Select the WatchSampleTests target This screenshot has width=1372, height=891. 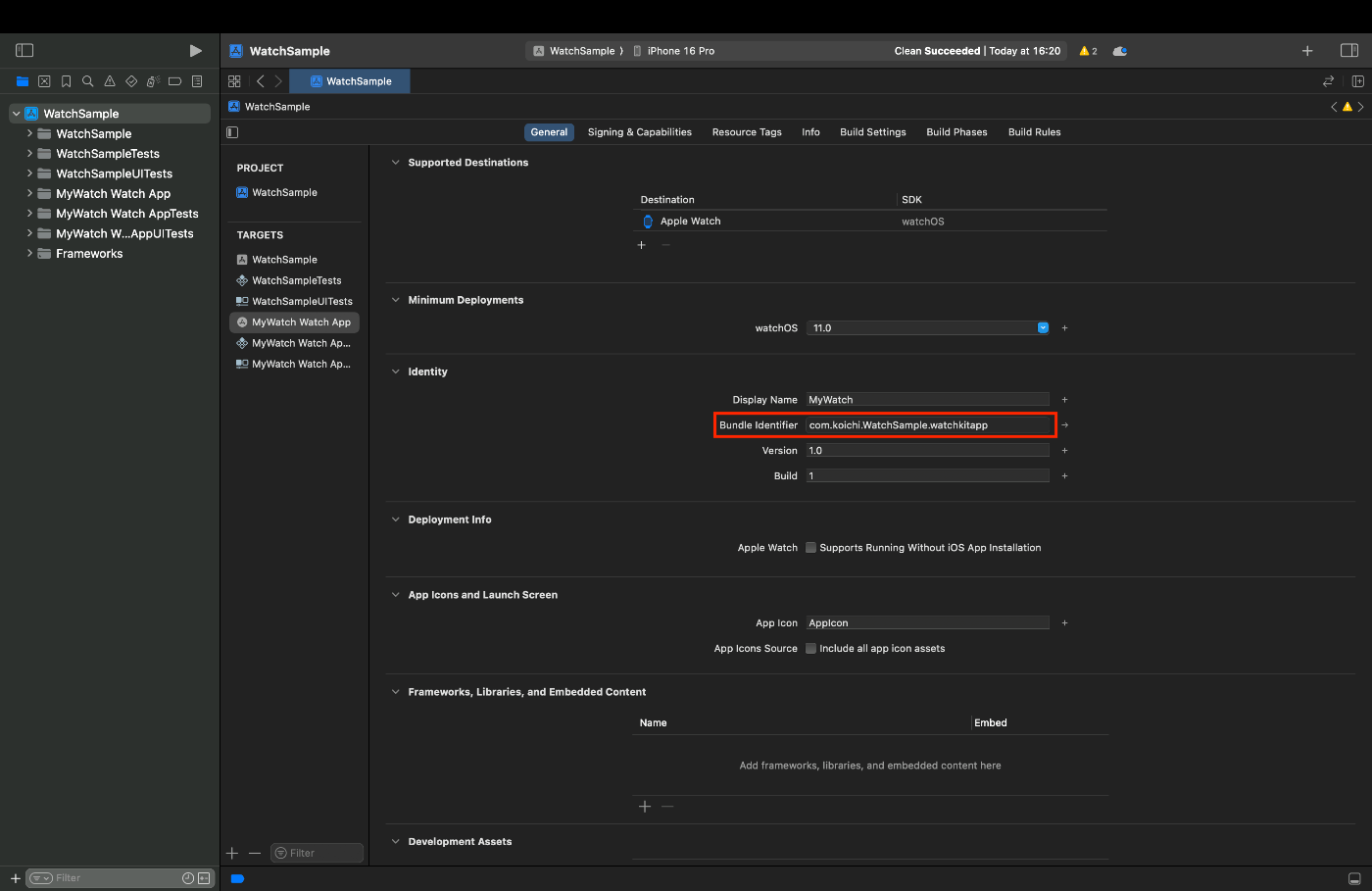click(295, 280)
